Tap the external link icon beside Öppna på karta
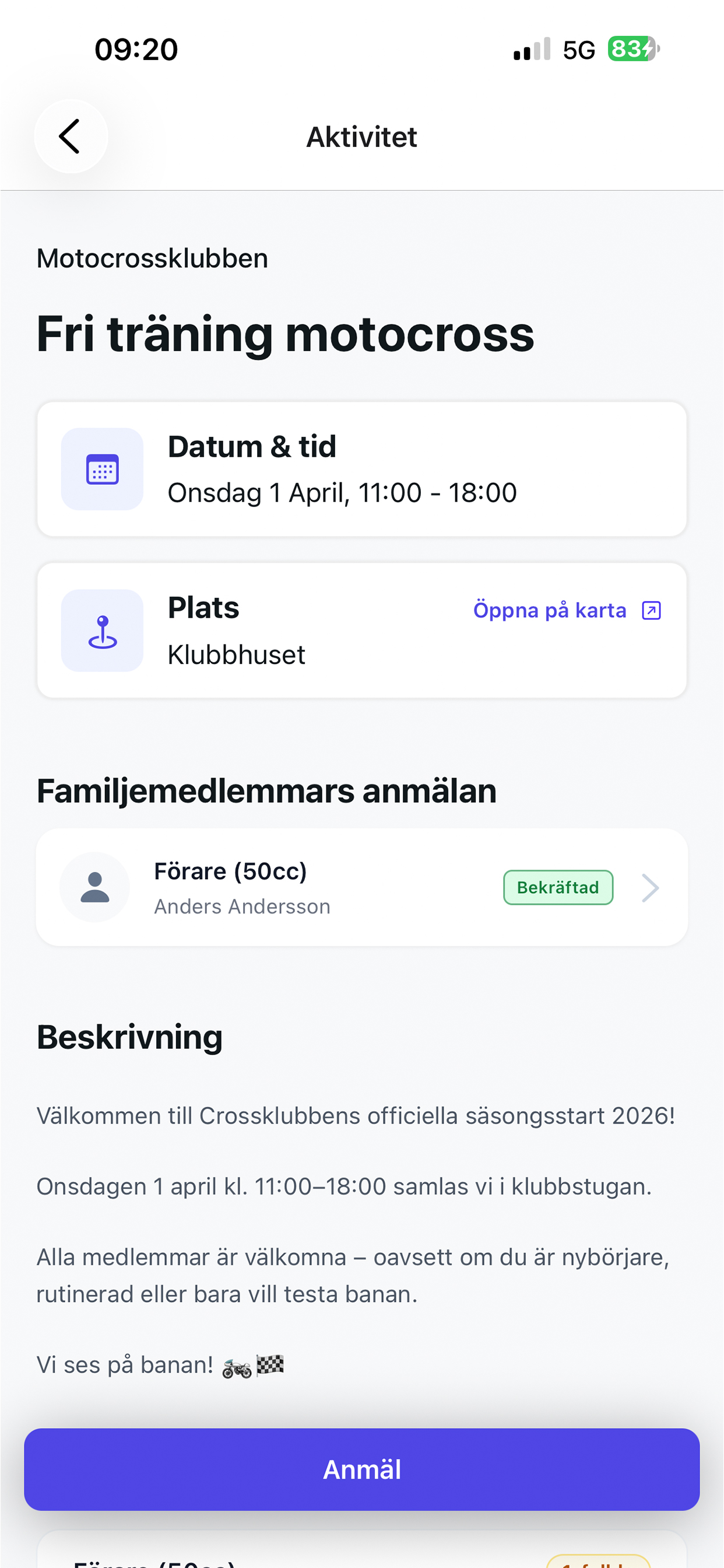The width and height of the screenshot is (724, 1568). pos(651,611)
